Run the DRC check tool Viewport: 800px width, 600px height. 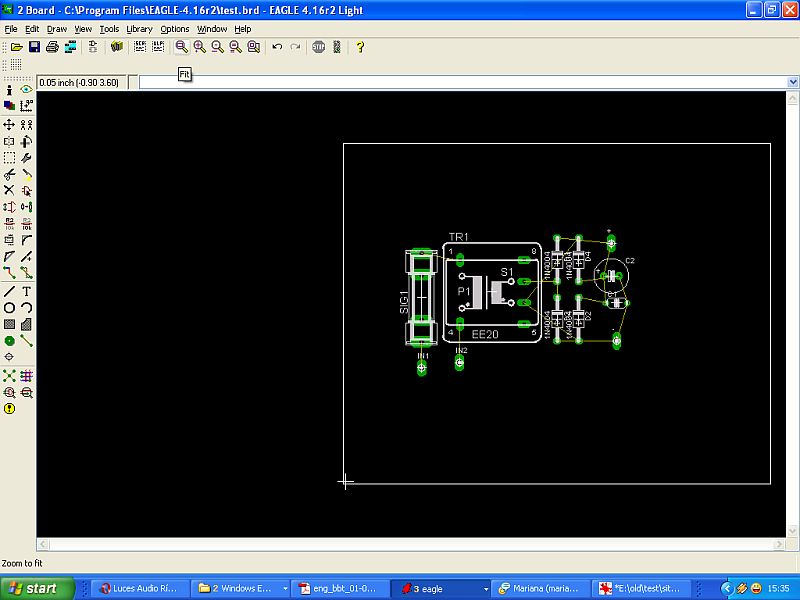click(27, 392)
